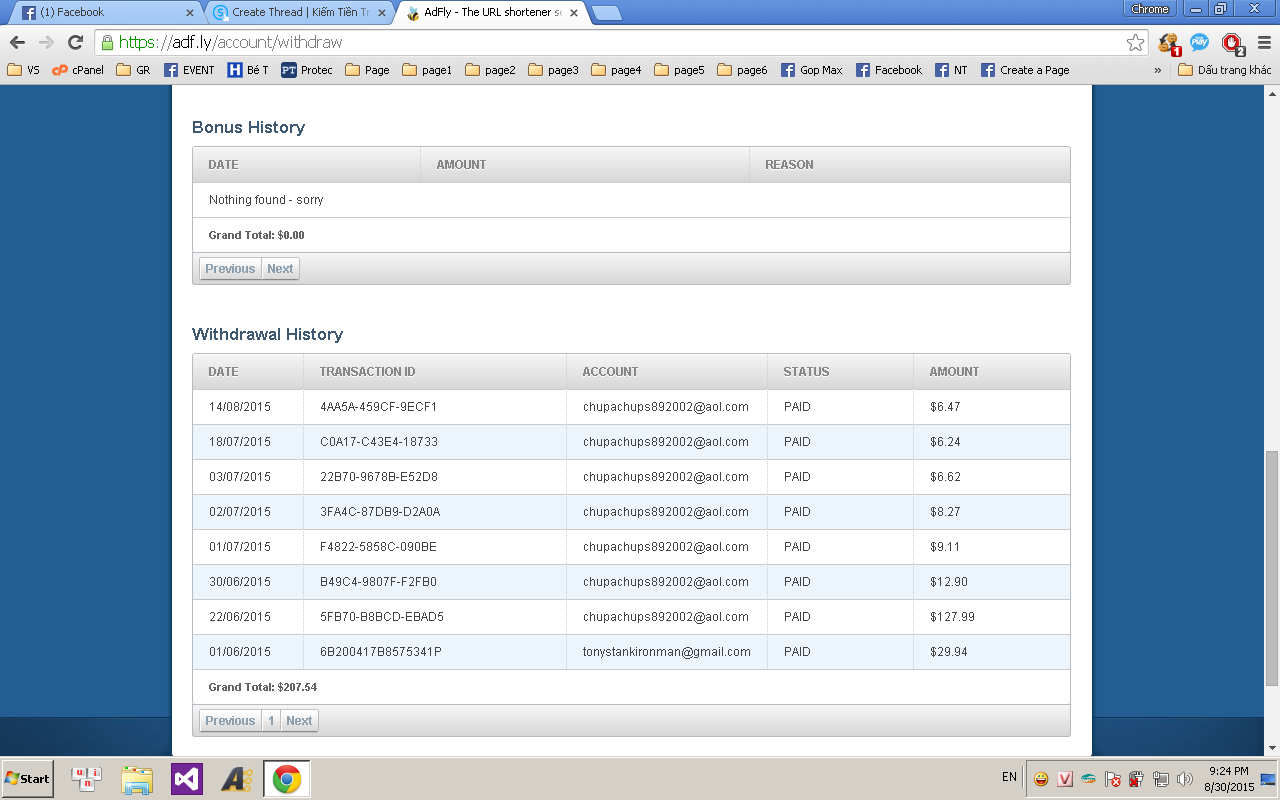This screenshot has height=800, width=1280.
Task: Open Yahoo Messenger smiley tray icon
Action: click(1041, 779)
